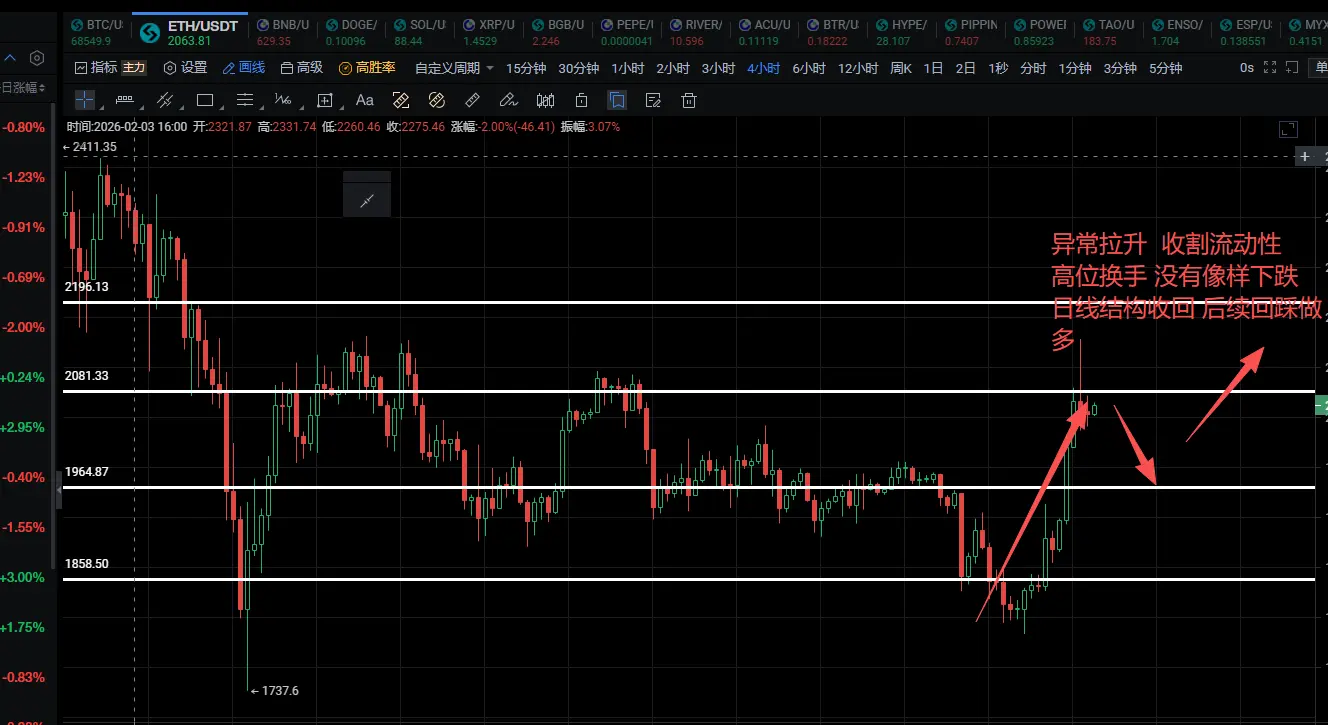Switch to the 12小时 timeframe

tap(858, 68)
